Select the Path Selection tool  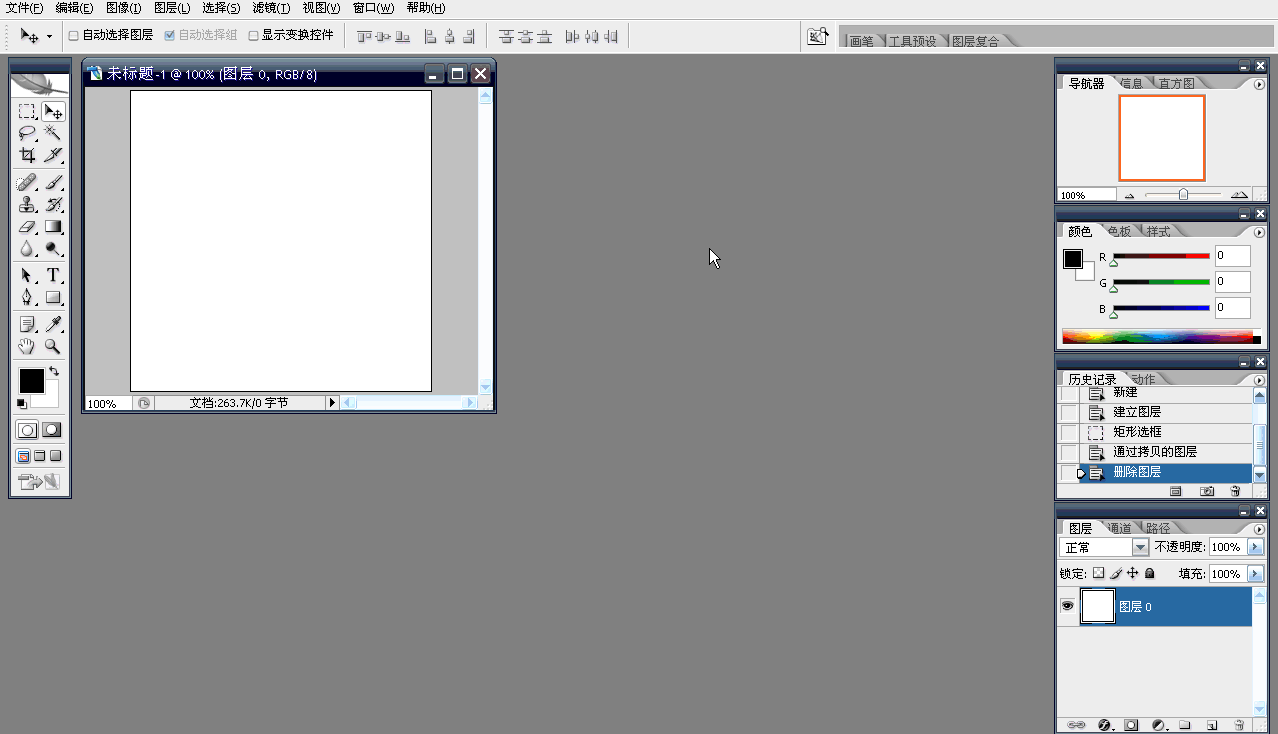27,276
